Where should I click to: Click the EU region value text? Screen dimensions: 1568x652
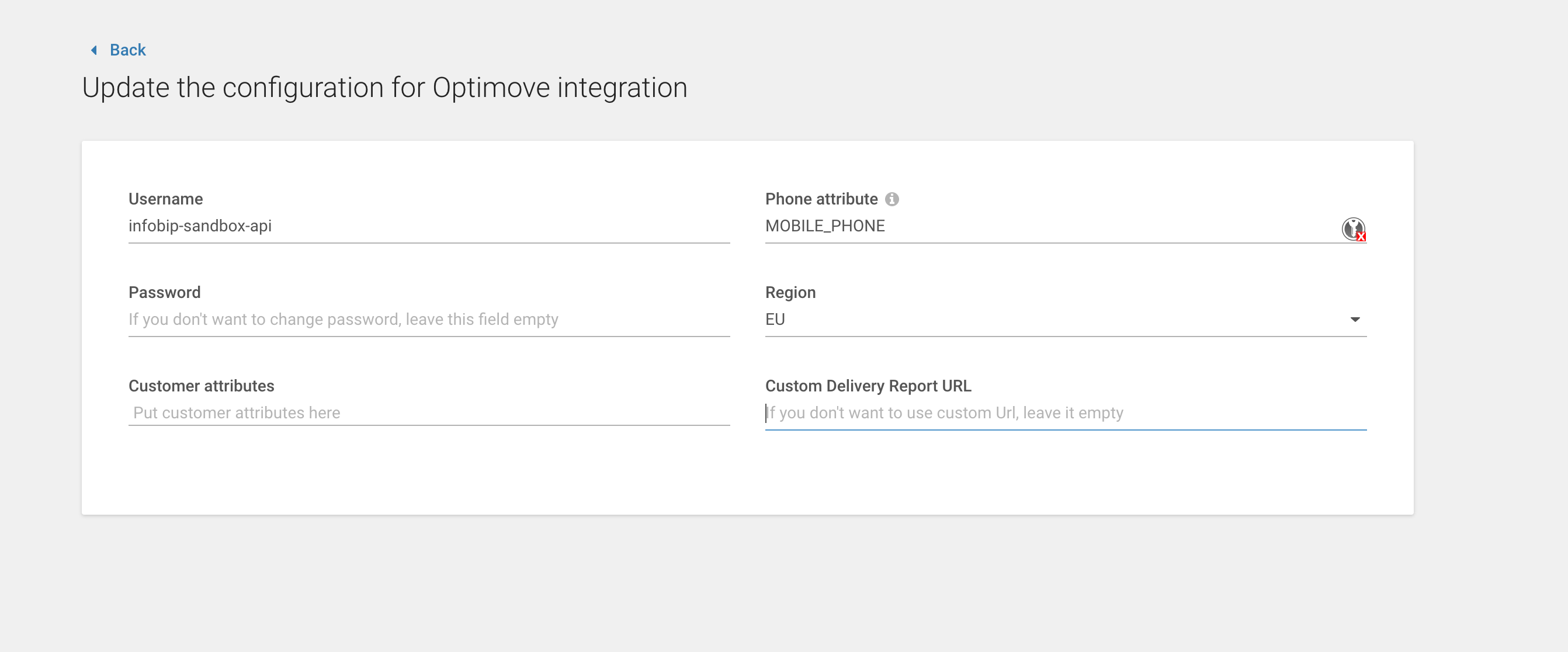click(775, 320)
